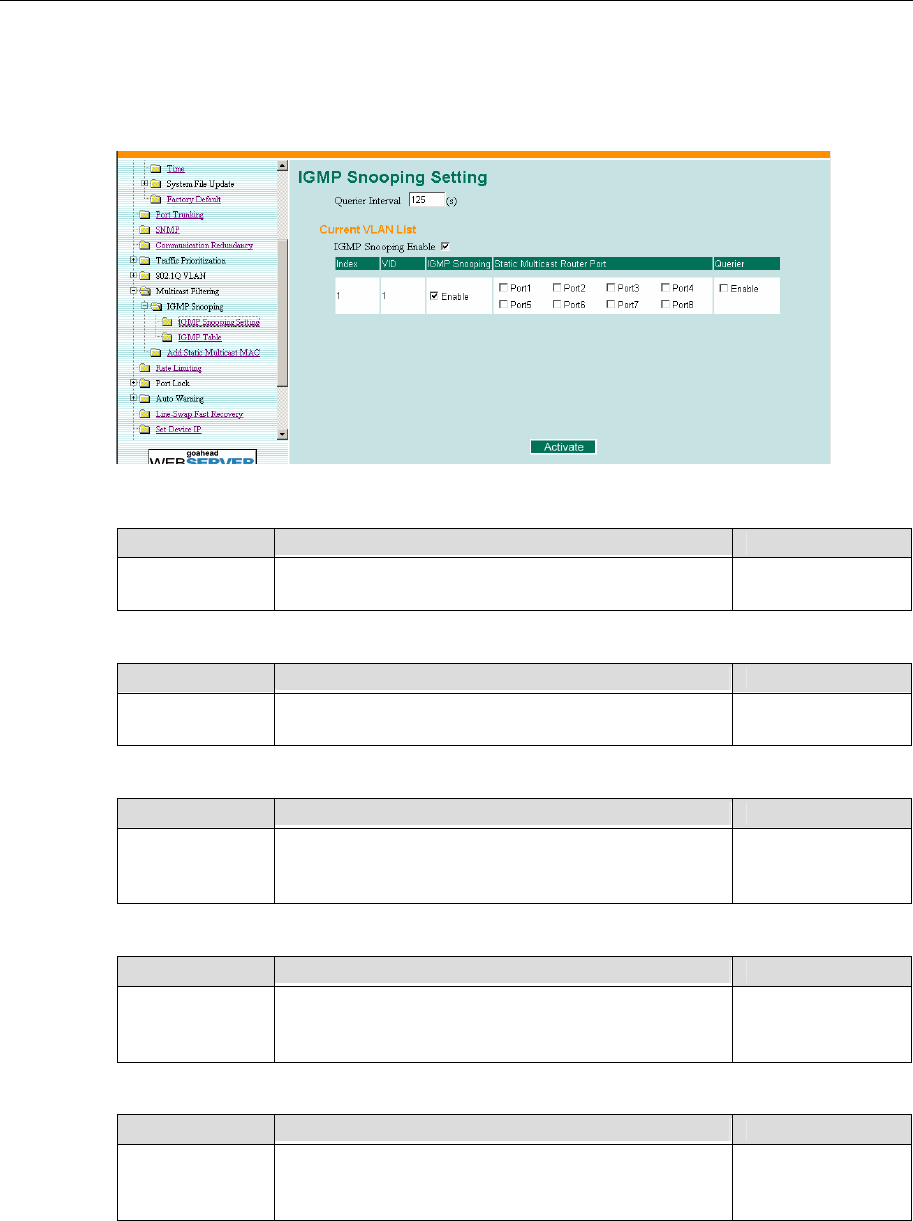Collapse the IGMP Snooping tree node
Screen dimensions: 913x1221
coord(145,306)
